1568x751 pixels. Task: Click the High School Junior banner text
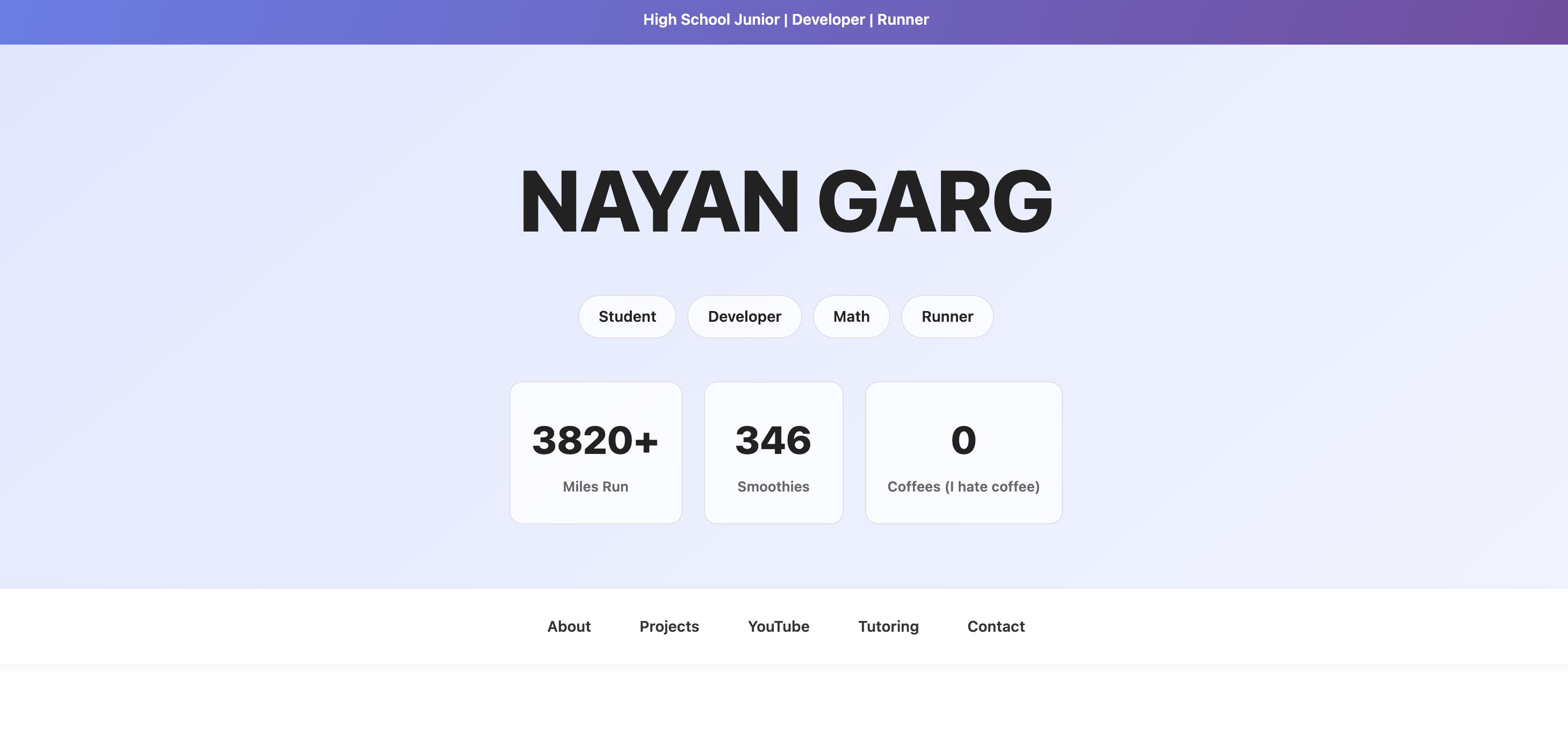click(785, 19)
